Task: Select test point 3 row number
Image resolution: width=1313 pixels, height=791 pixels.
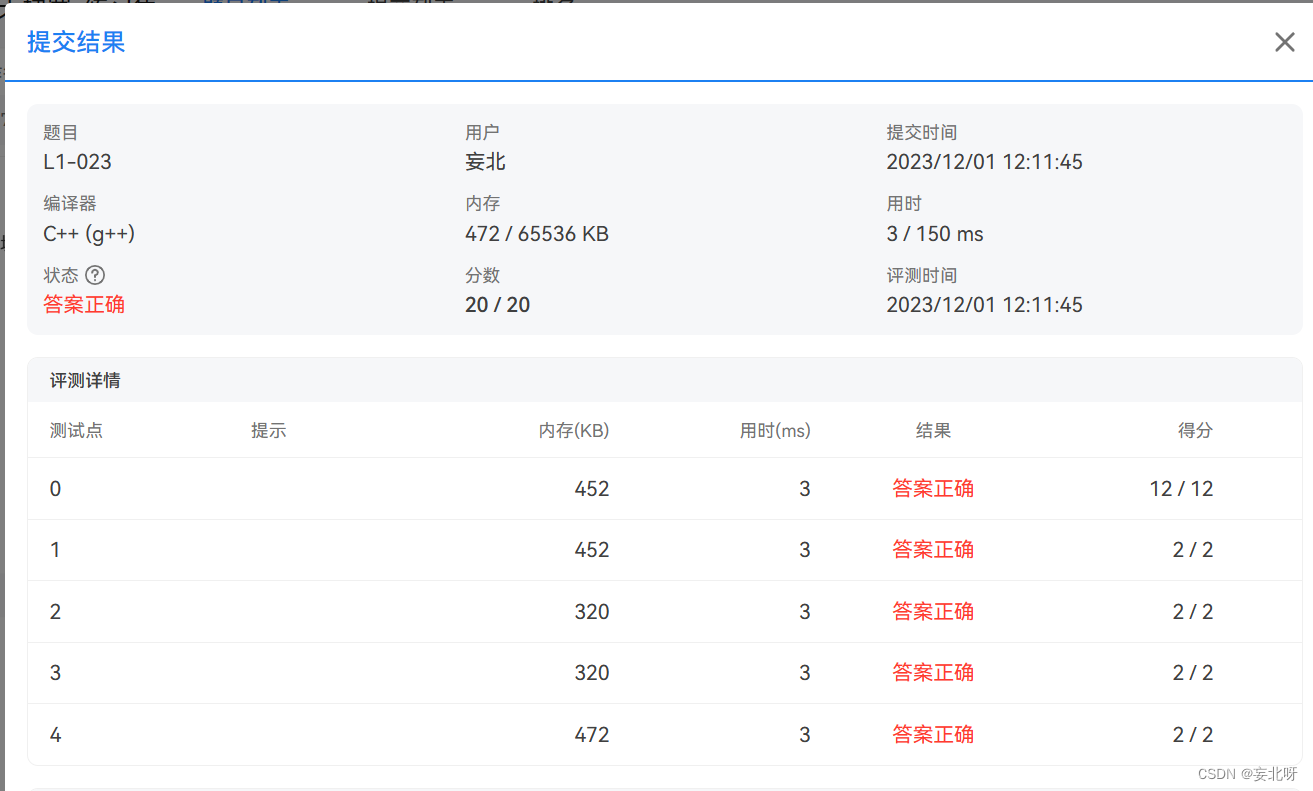Action: click(55, 673)
